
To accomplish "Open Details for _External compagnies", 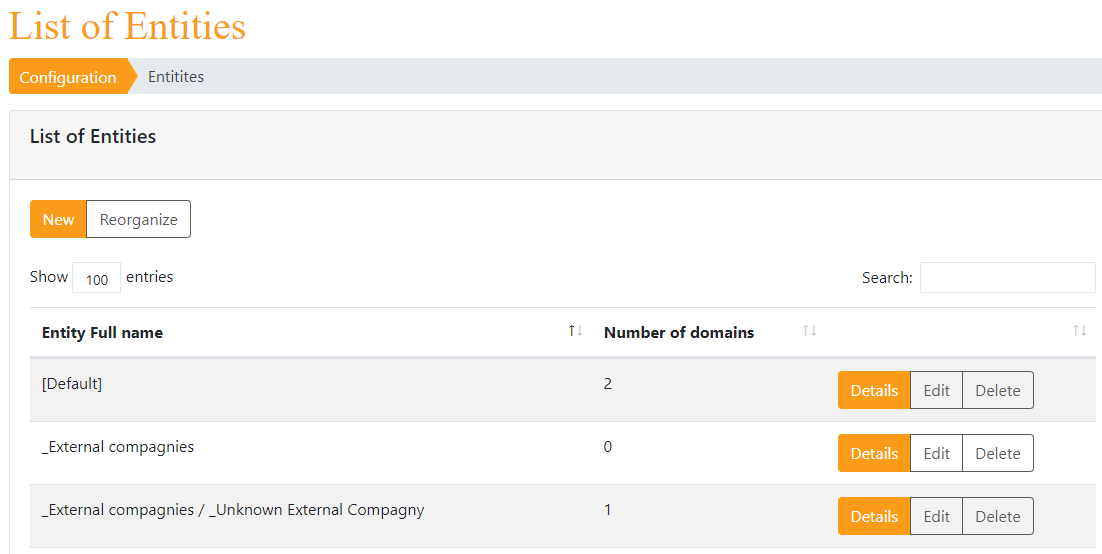I will click(x=874, y=453).
